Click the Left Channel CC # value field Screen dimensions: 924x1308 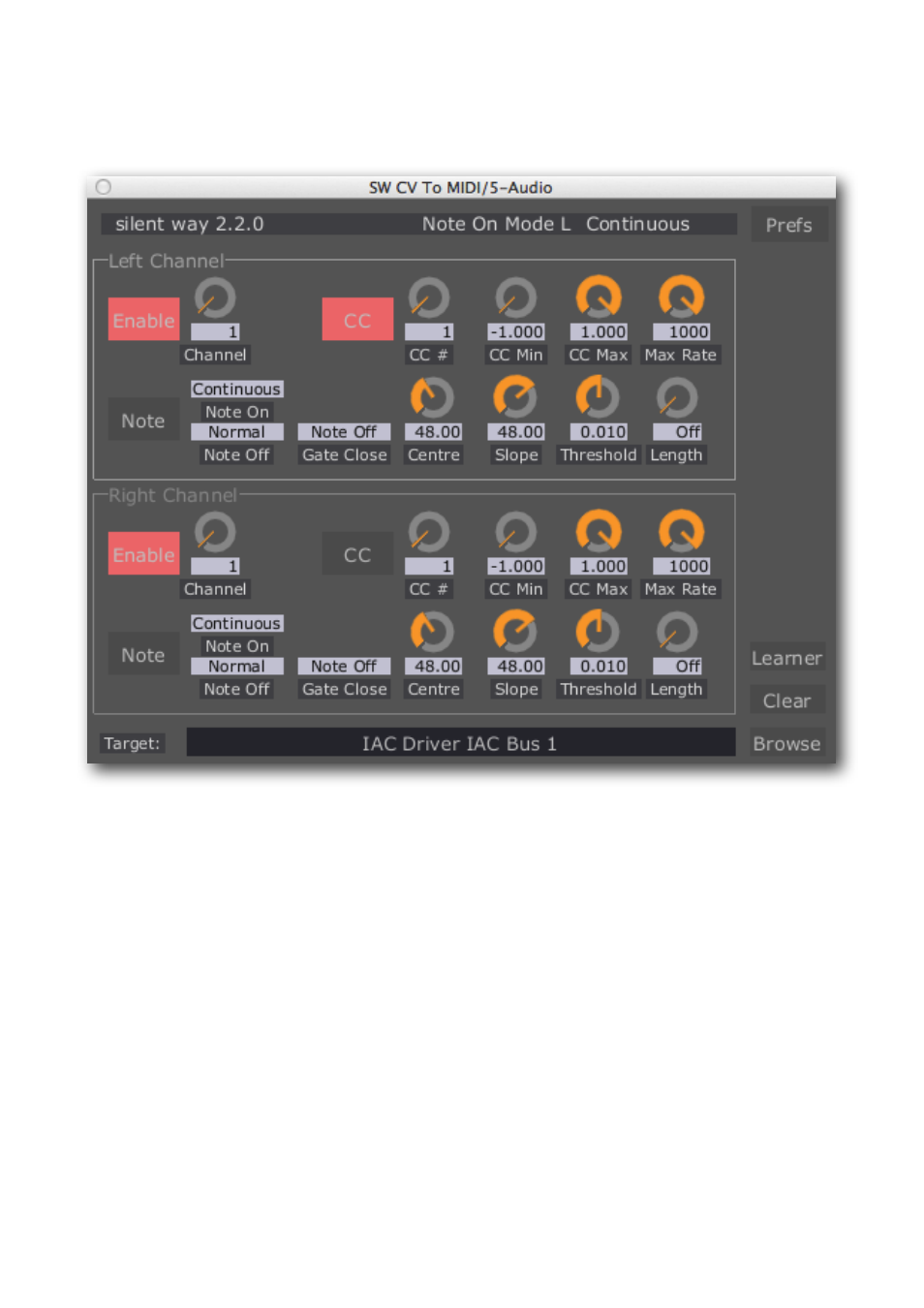tap(428, 331)
